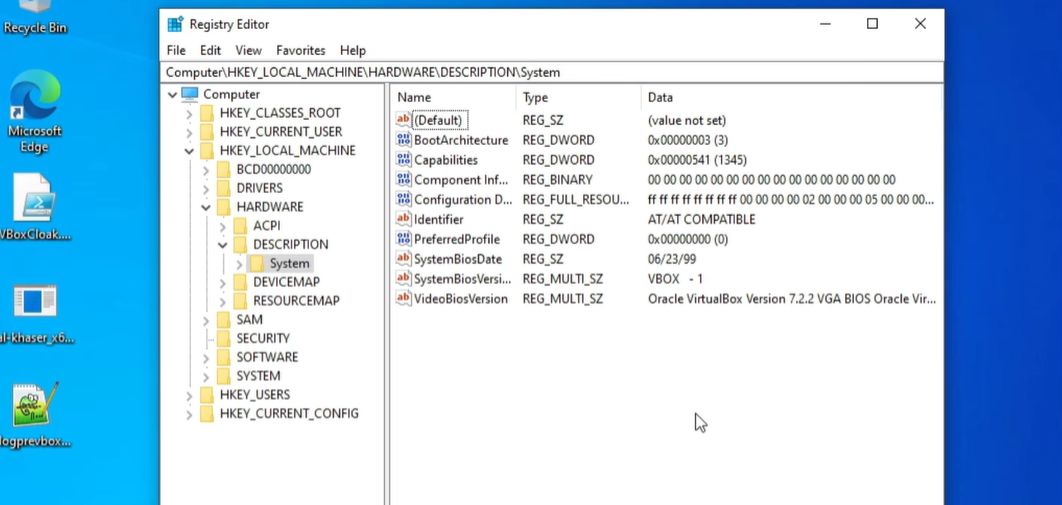Expand the HKEY_CLASSES_ROOT key
Image resolution: width=1062 pixels, height=505 pixels.
190,114
